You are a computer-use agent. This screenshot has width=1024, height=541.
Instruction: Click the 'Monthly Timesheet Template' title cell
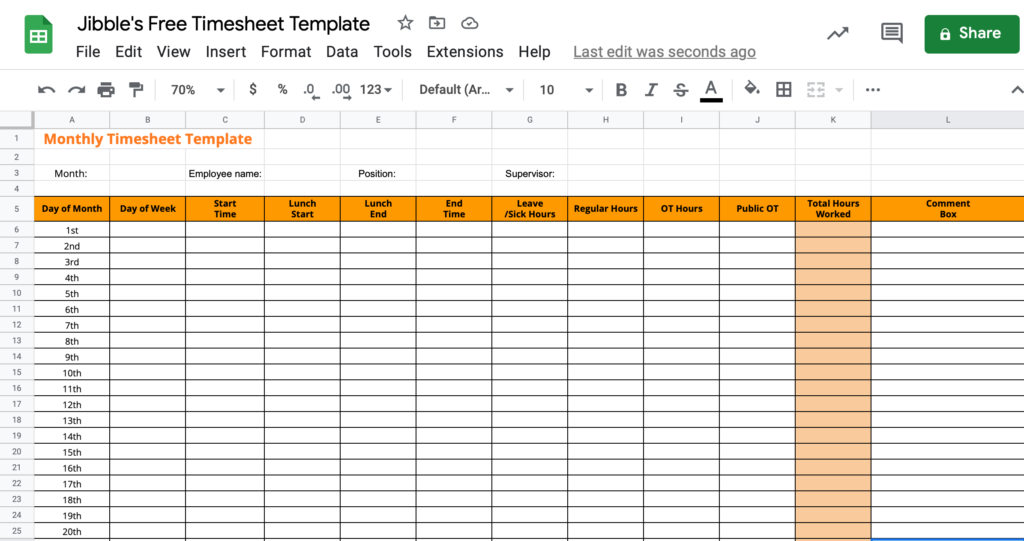148,139
